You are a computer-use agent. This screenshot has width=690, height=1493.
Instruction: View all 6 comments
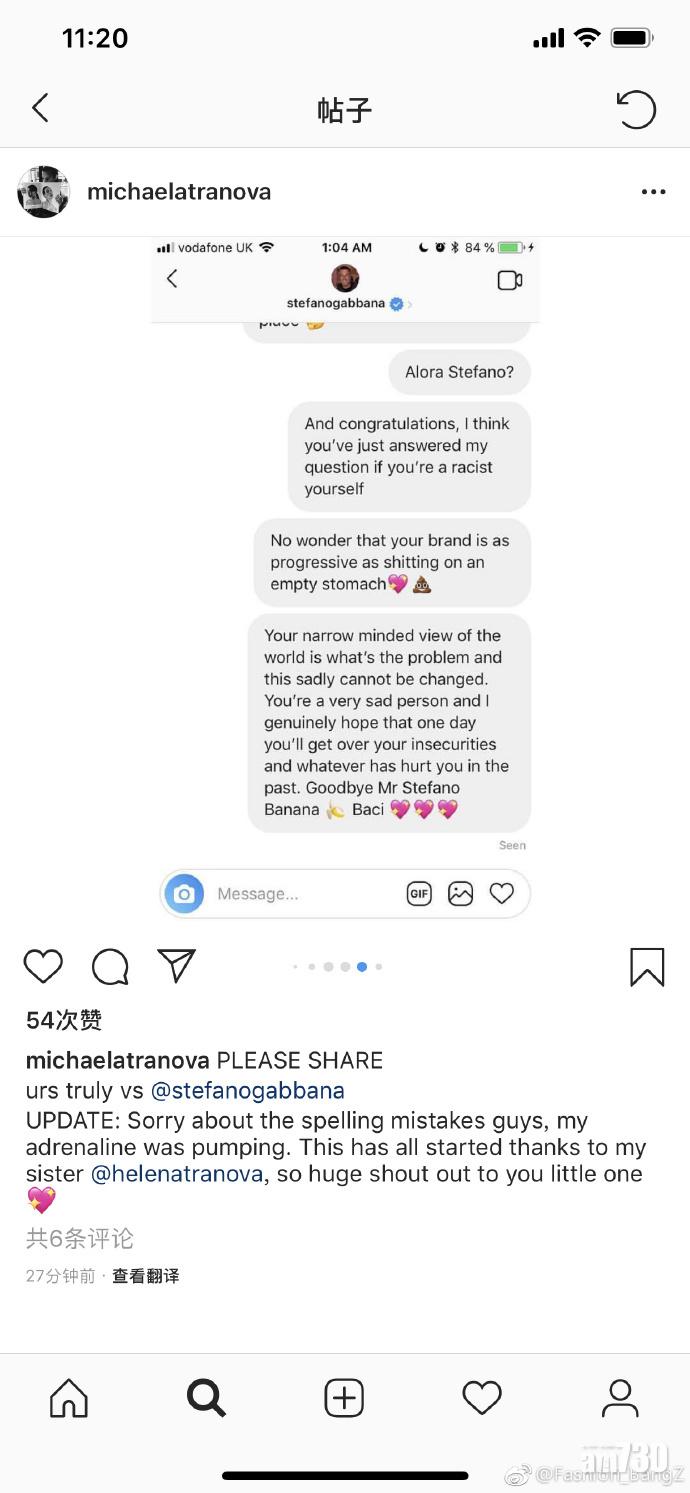[x=80, y=1238]
